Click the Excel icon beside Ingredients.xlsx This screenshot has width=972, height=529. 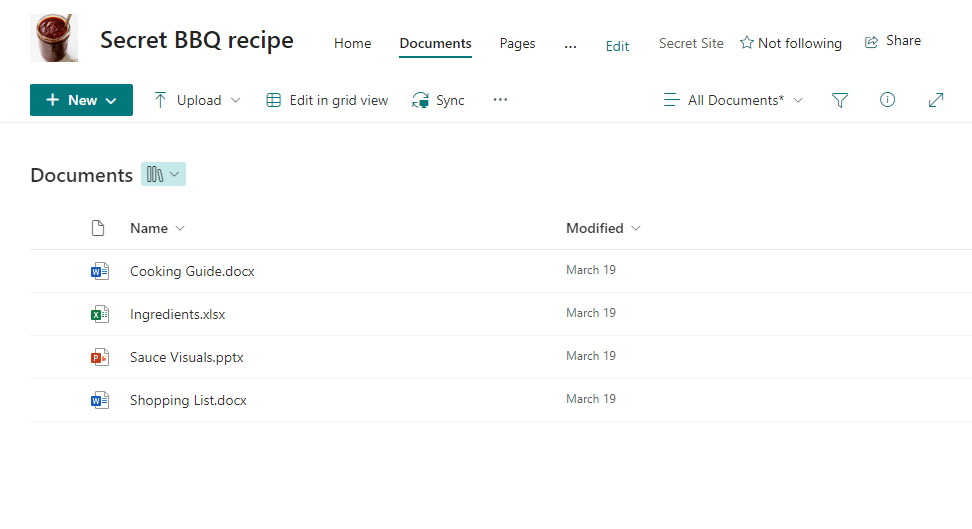[99, 314]
